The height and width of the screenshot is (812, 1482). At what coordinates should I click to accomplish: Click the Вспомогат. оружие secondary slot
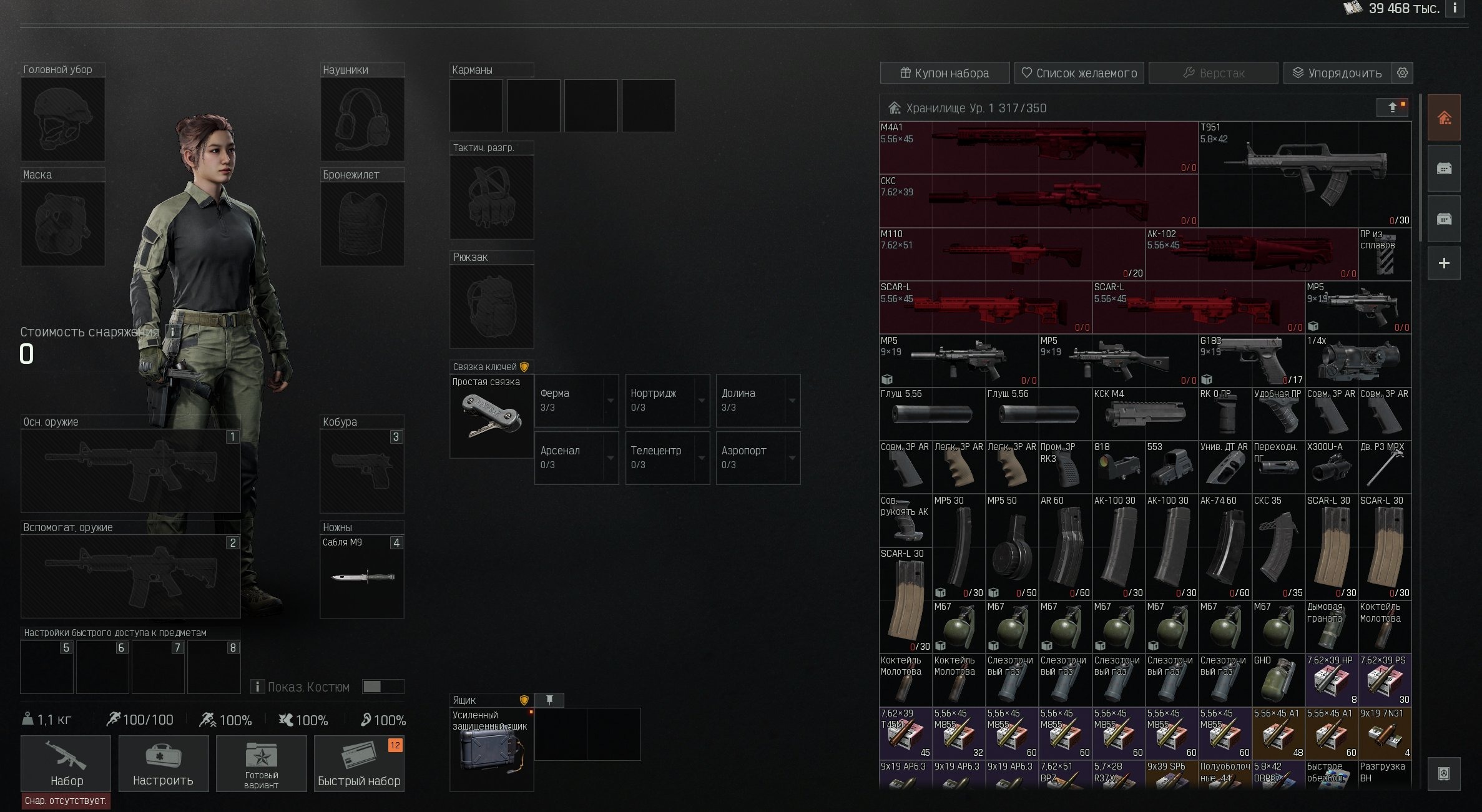click(x=130, y=577)
